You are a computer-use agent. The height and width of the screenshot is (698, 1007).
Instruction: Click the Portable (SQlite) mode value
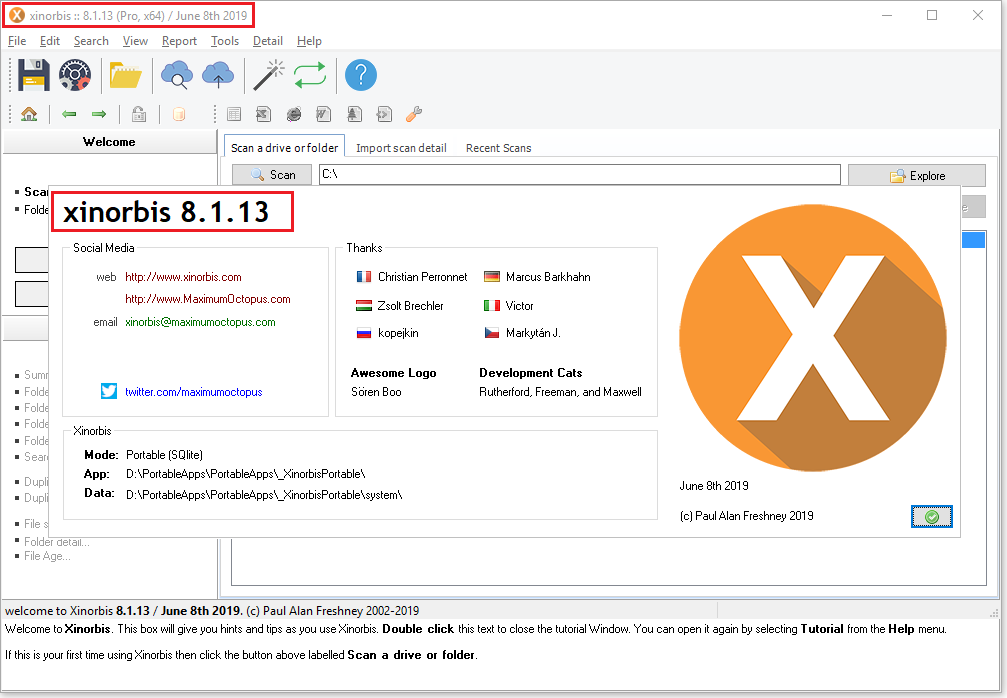point(164,455)
